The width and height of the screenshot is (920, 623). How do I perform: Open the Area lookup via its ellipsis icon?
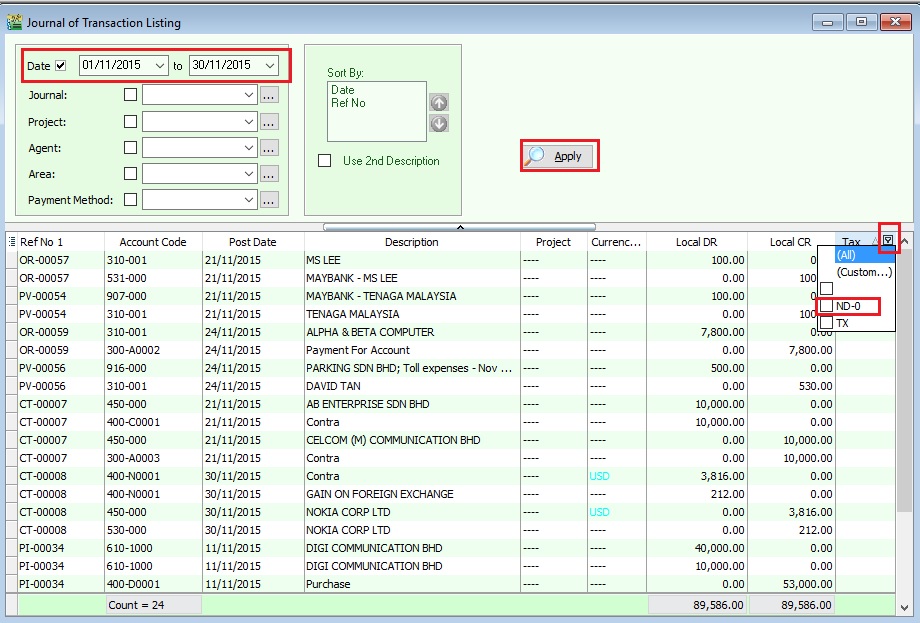coord(267,173)
